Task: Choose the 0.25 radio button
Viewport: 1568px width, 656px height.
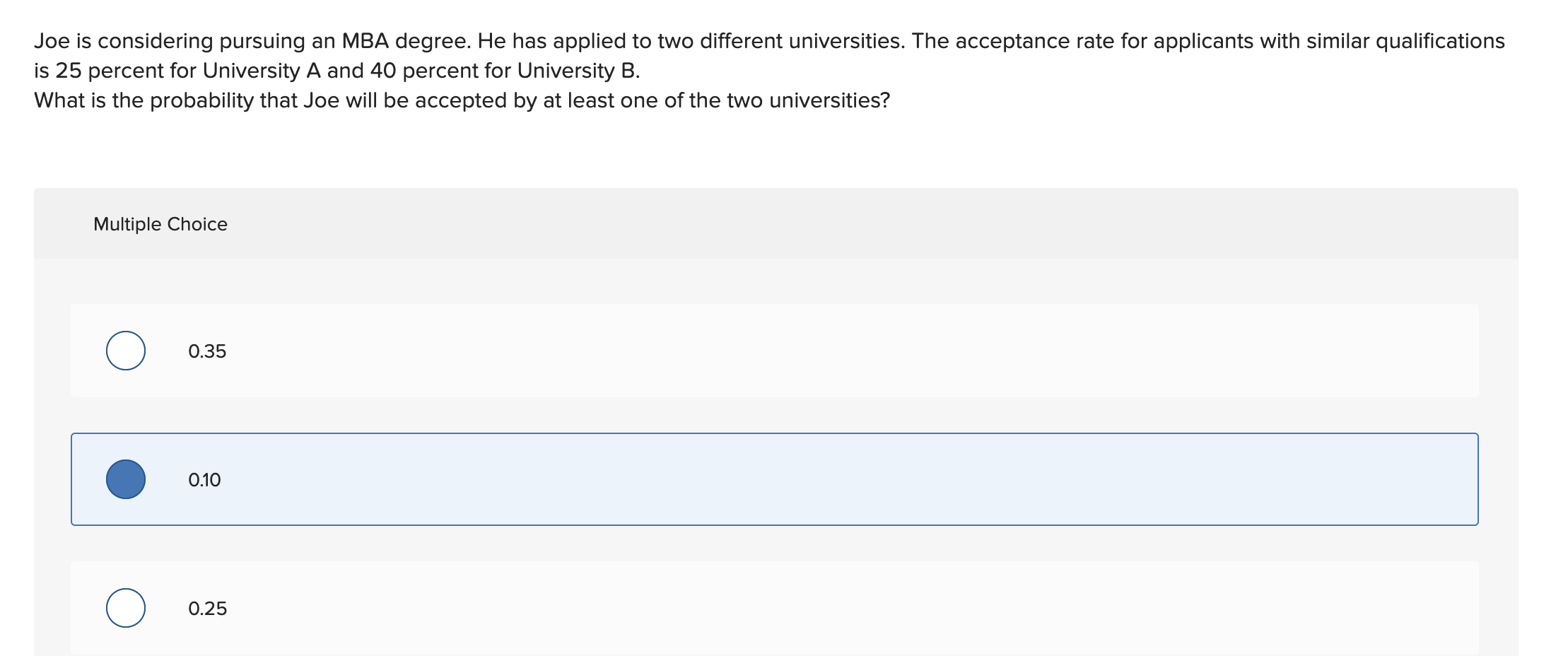Action: pos(126,608)
